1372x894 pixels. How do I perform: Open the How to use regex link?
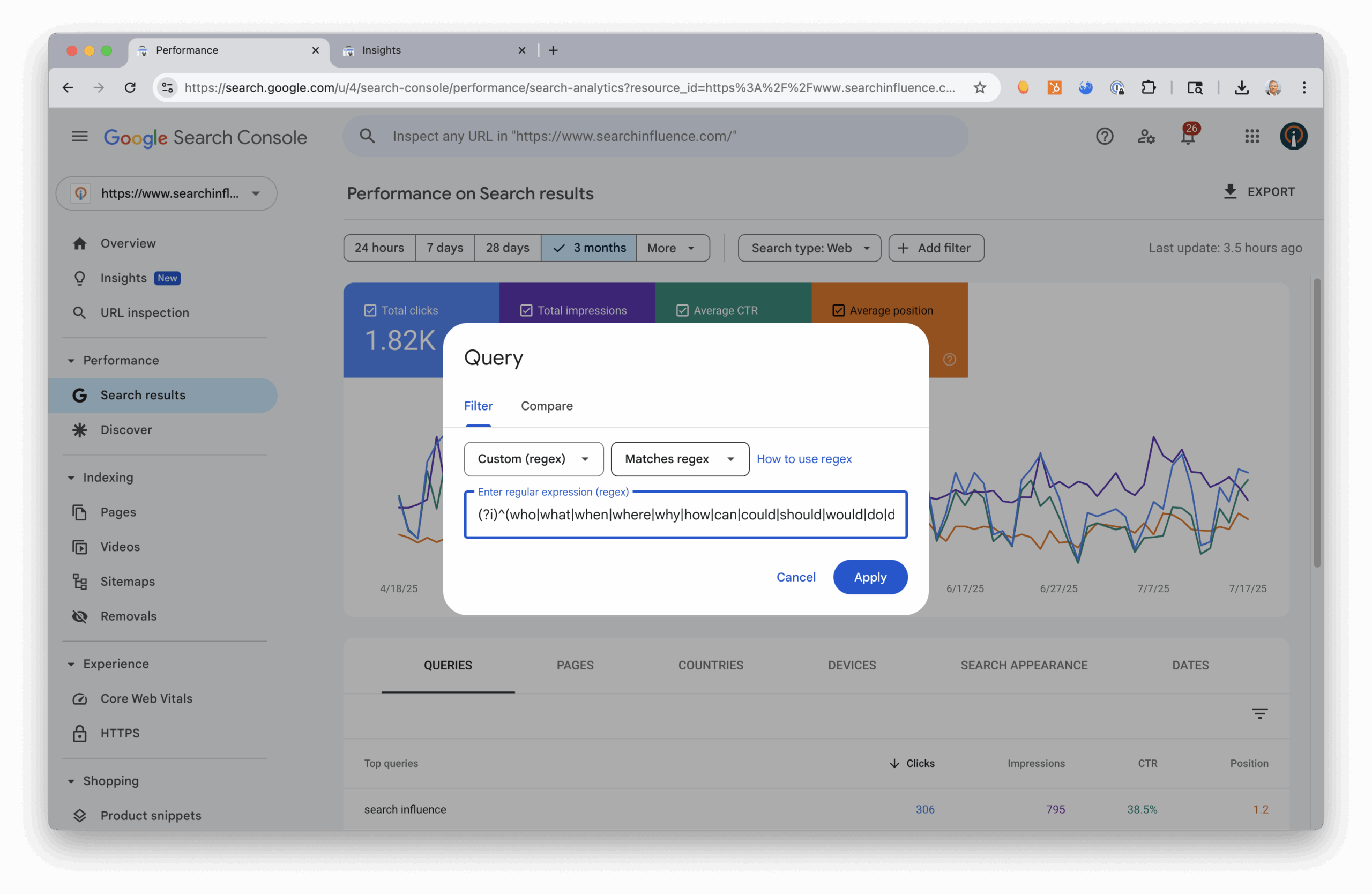tap(803, 459)
